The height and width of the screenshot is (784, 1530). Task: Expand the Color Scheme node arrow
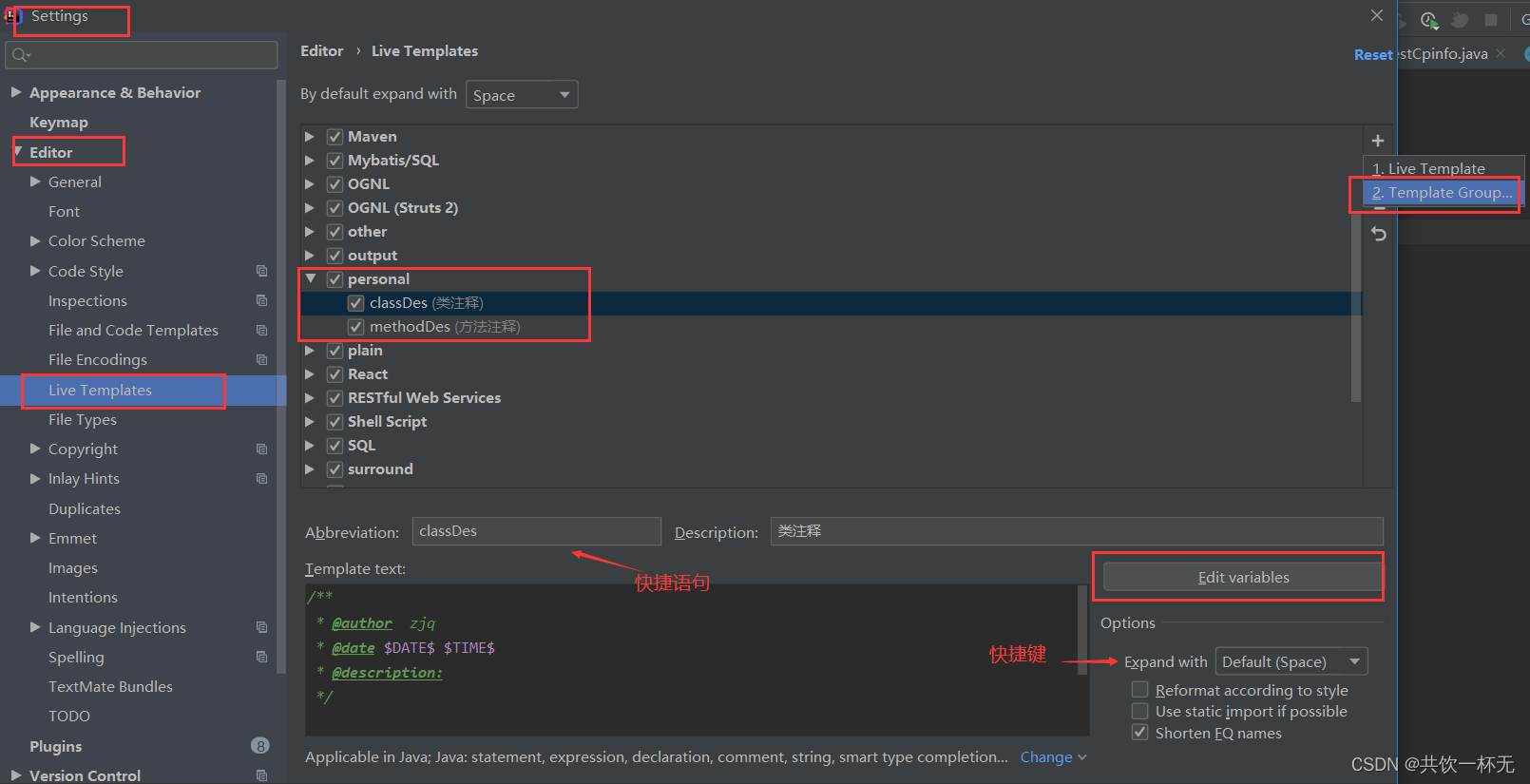35,240
